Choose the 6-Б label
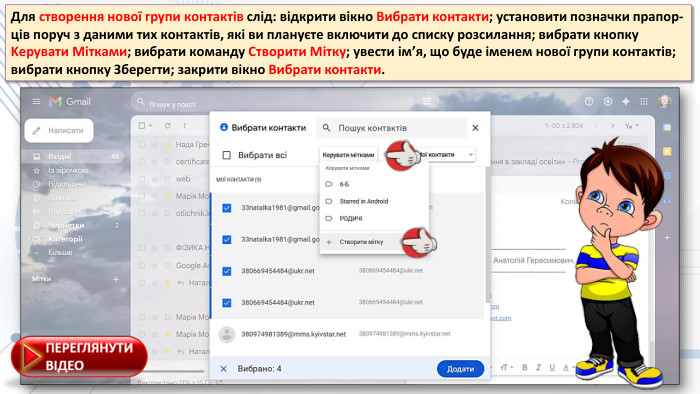Viewport: 700px width, 394px height. coord(374,184)
